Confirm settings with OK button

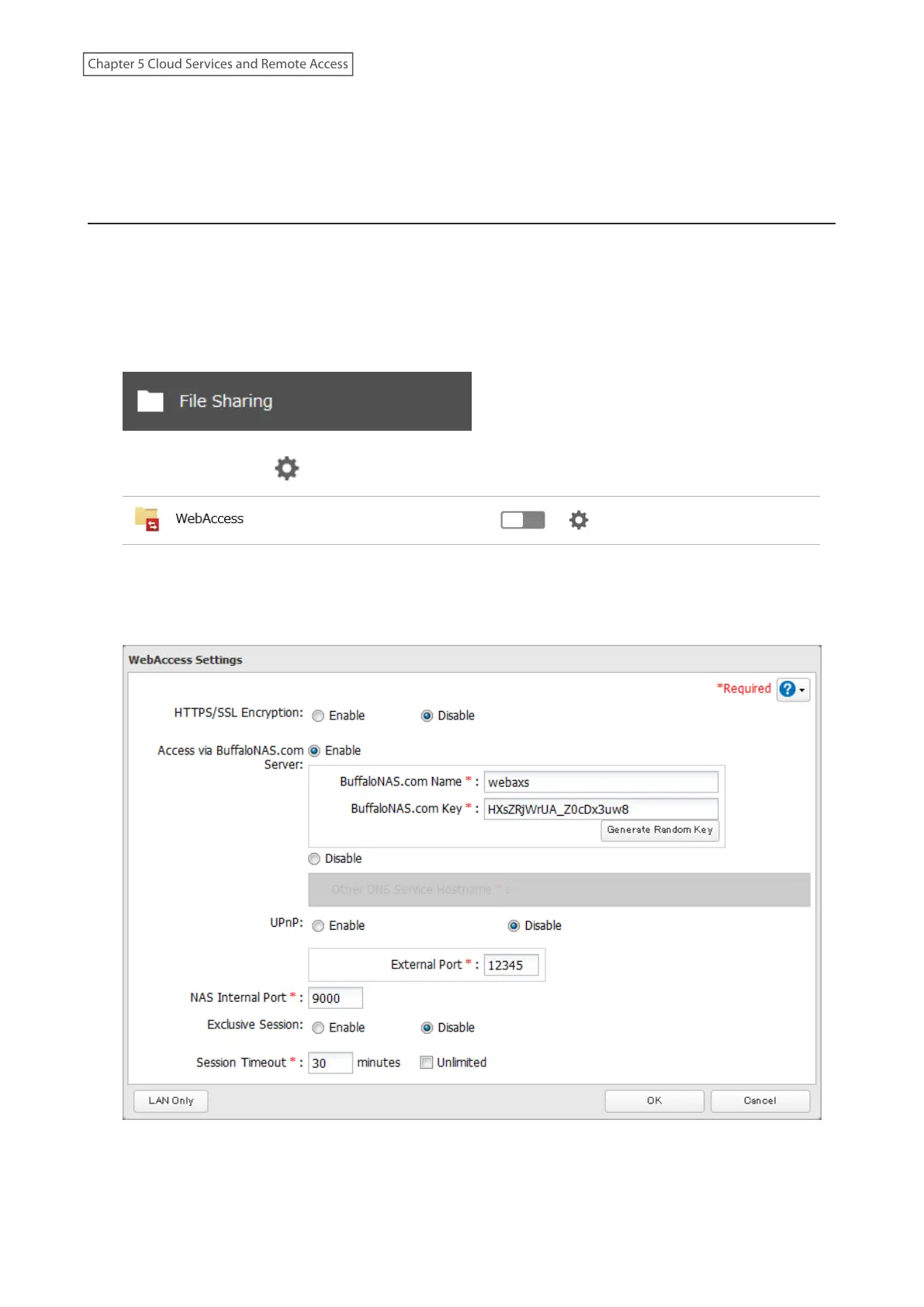pyautogui.click(x=655, y=1101)
